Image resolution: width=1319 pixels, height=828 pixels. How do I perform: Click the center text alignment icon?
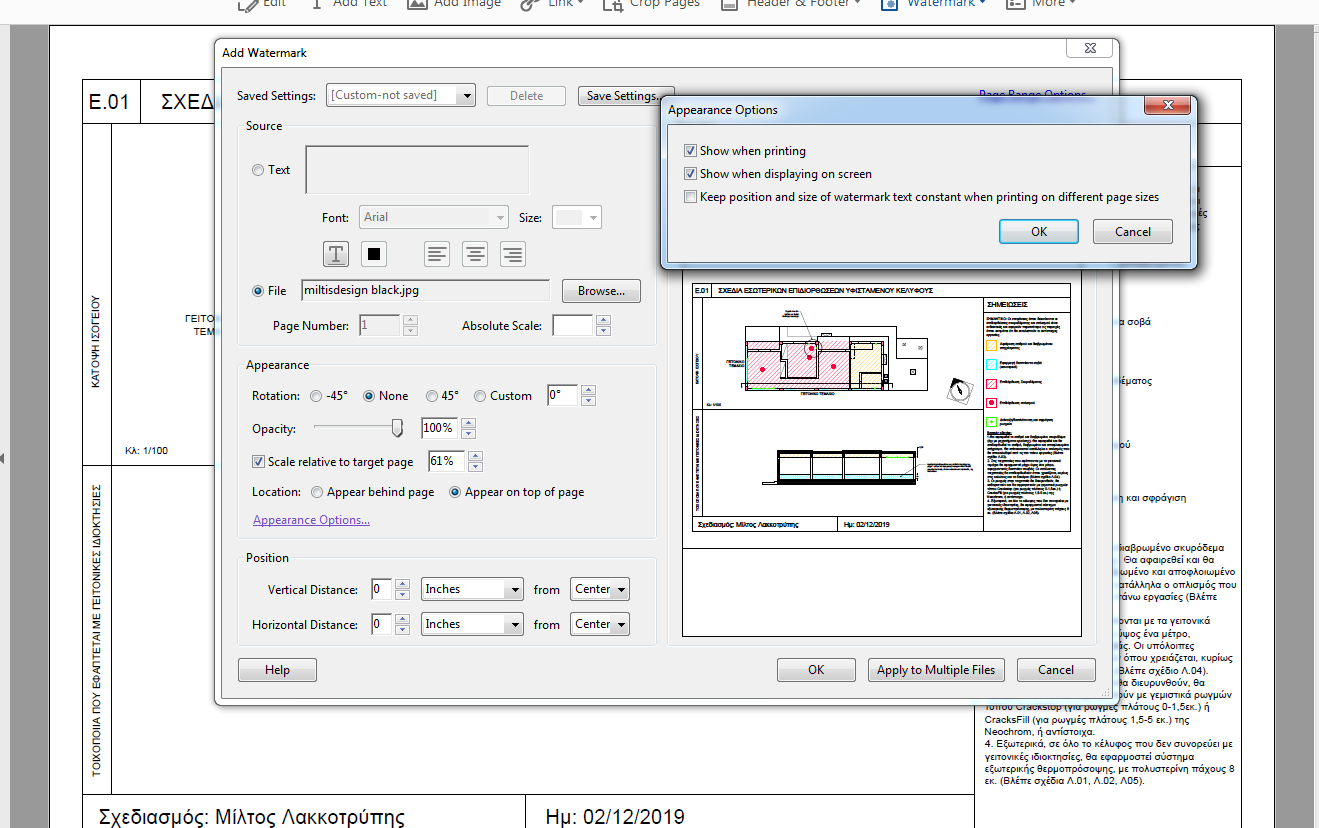474,254
